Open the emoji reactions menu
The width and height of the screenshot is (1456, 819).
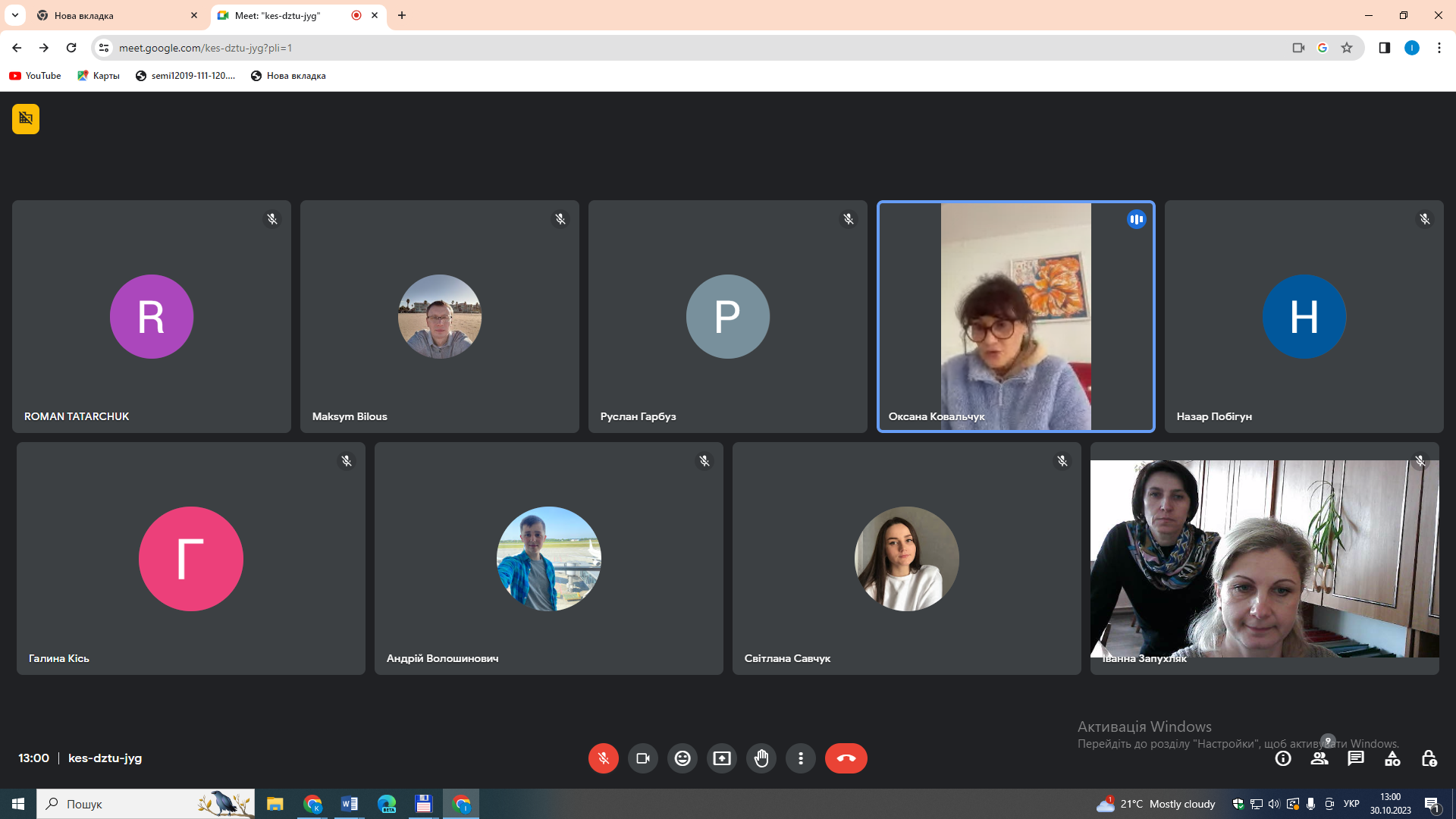682,758
